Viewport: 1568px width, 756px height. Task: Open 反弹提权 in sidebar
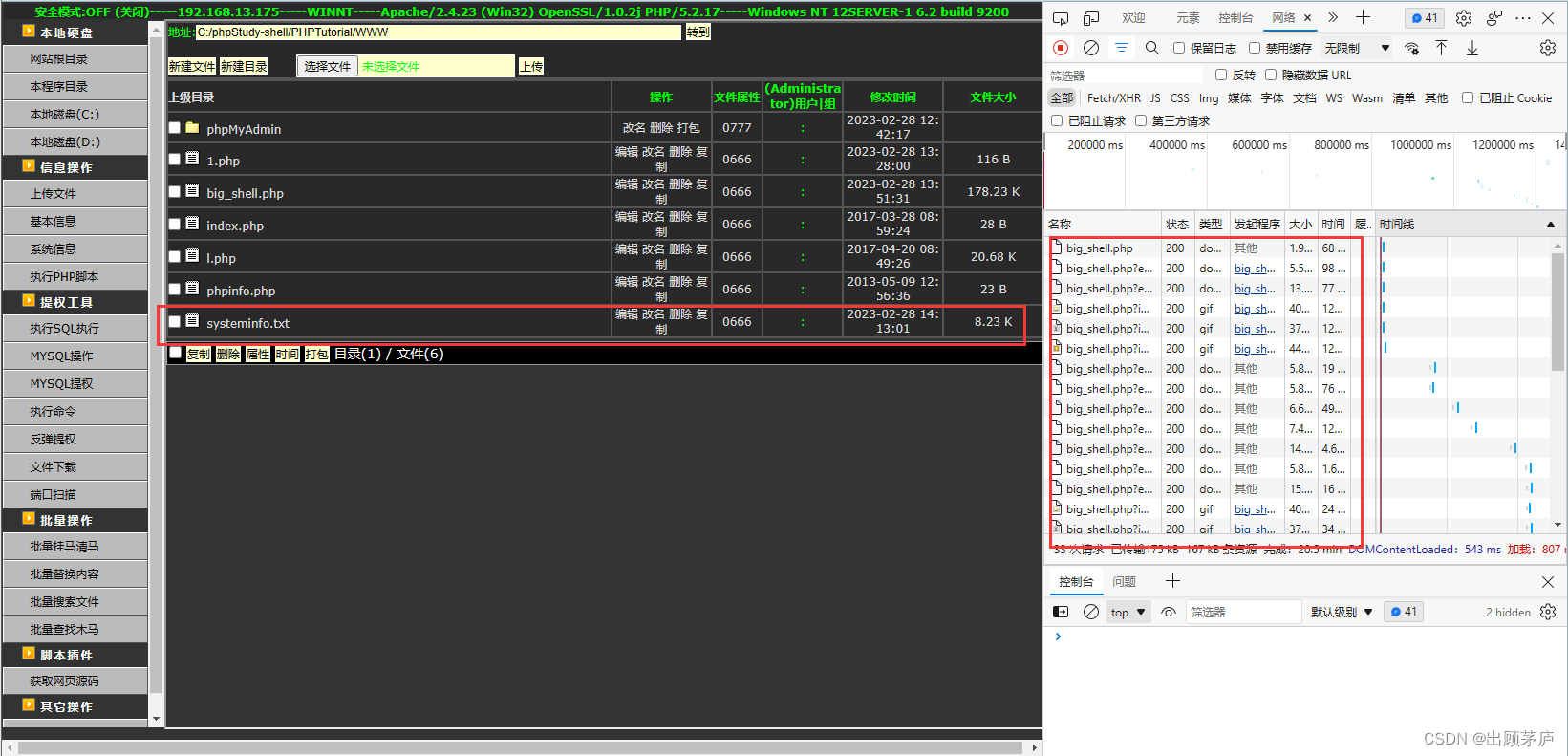coord(75,439)
